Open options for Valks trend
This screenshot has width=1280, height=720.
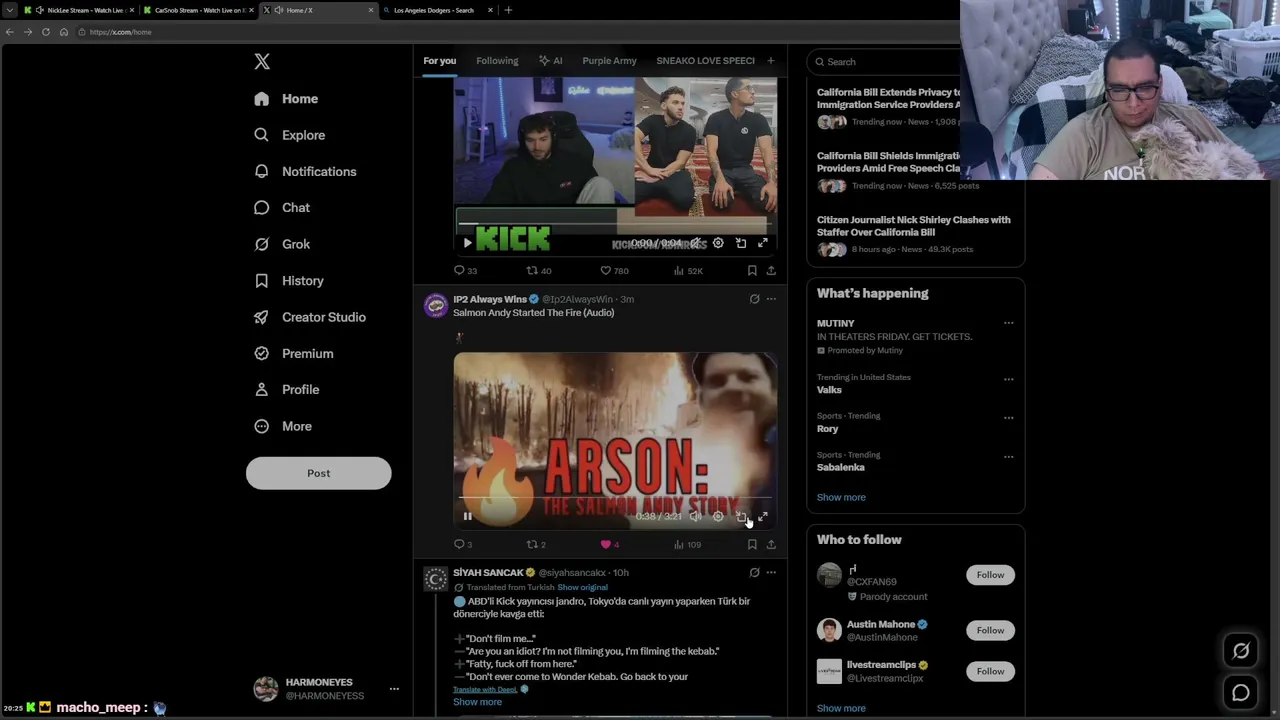click(1008, 379)
